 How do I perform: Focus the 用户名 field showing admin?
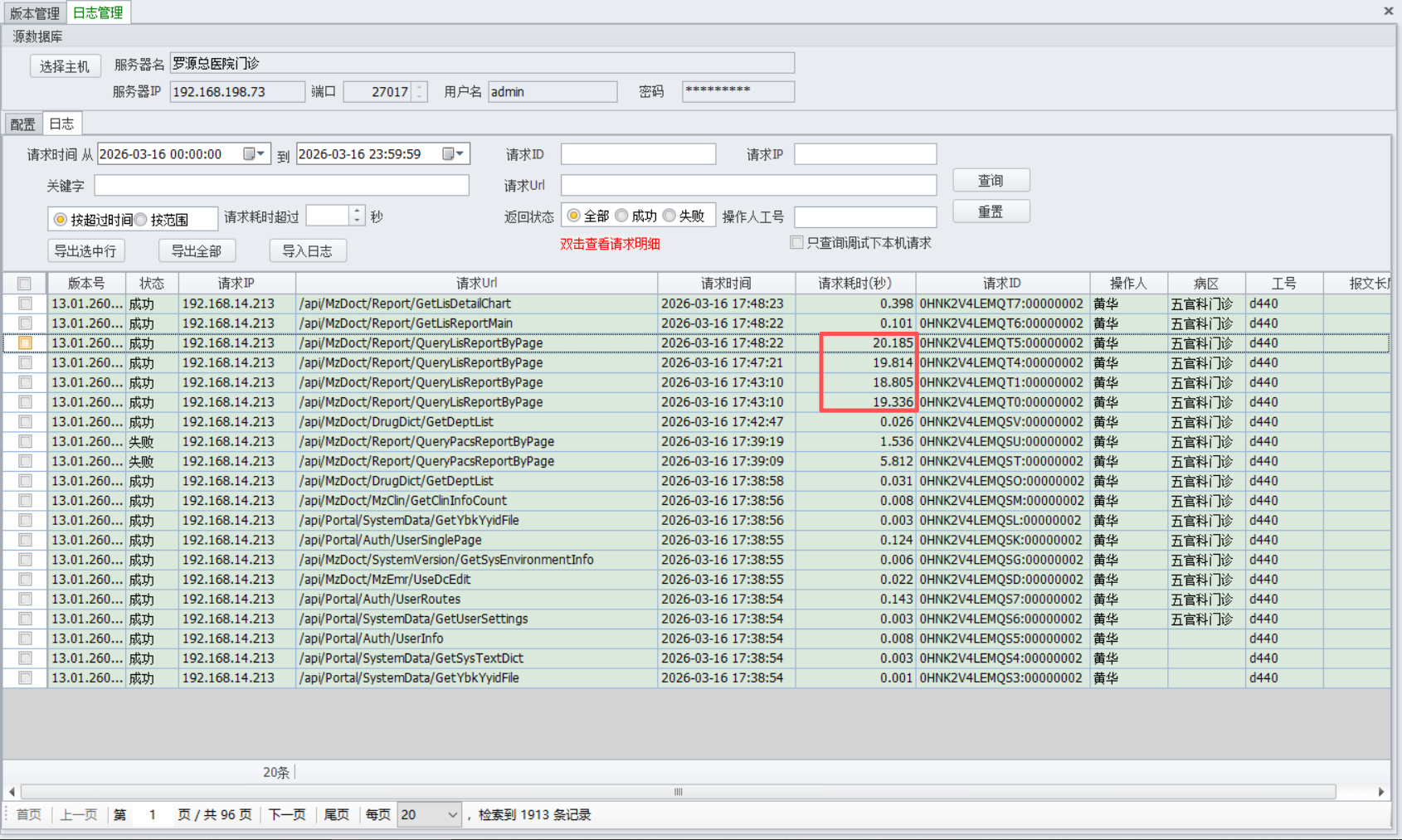point(553,92)
